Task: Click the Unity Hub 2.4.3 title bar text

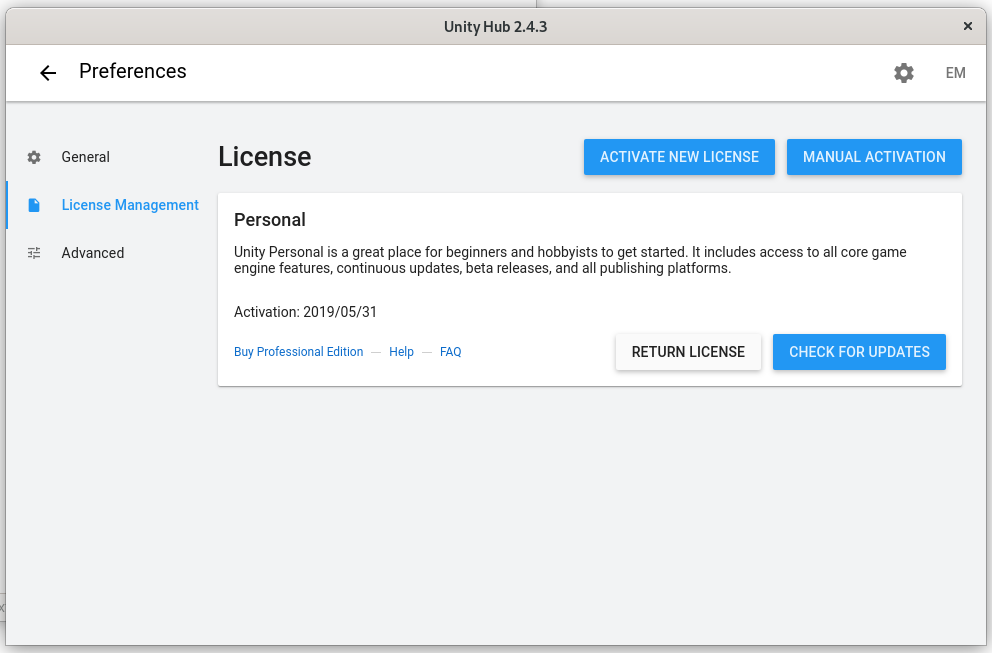Action: (x=495, y=27)
